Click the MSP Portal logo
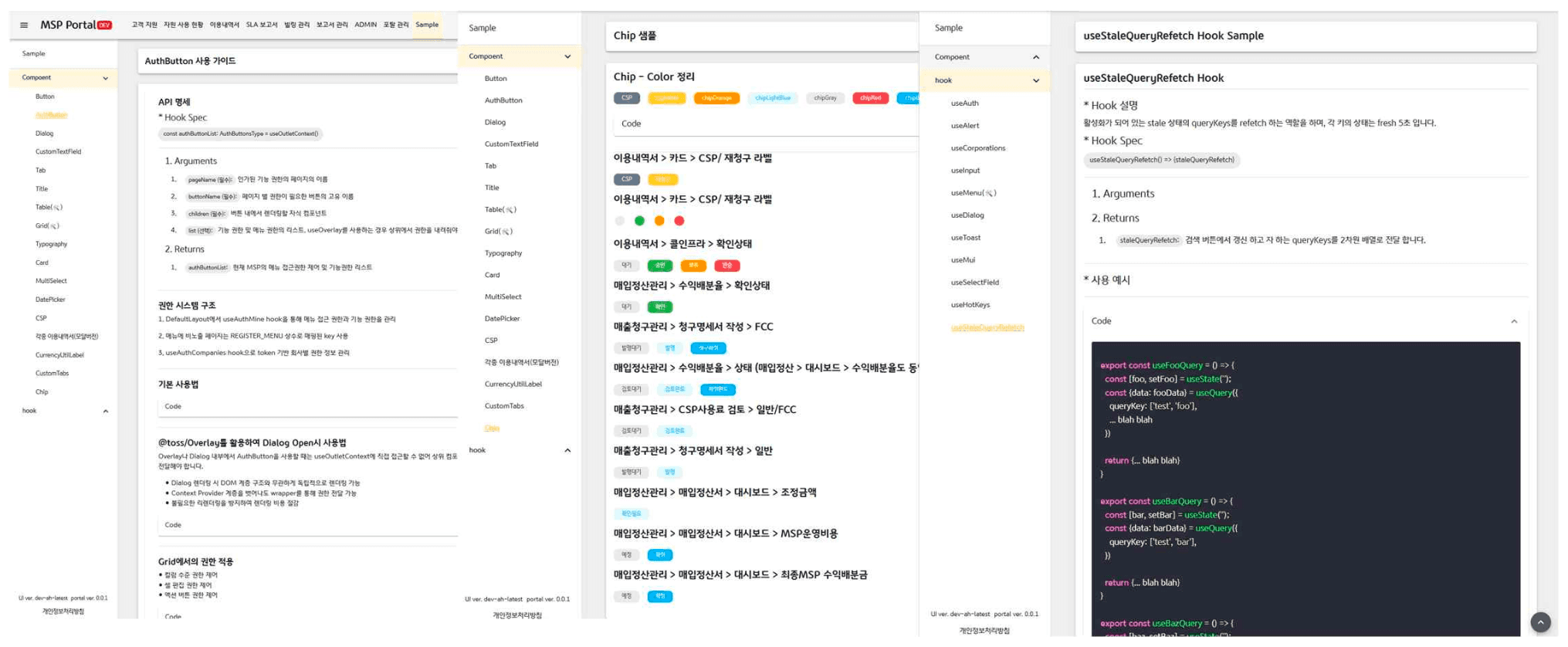 click(x=68, y=25)
